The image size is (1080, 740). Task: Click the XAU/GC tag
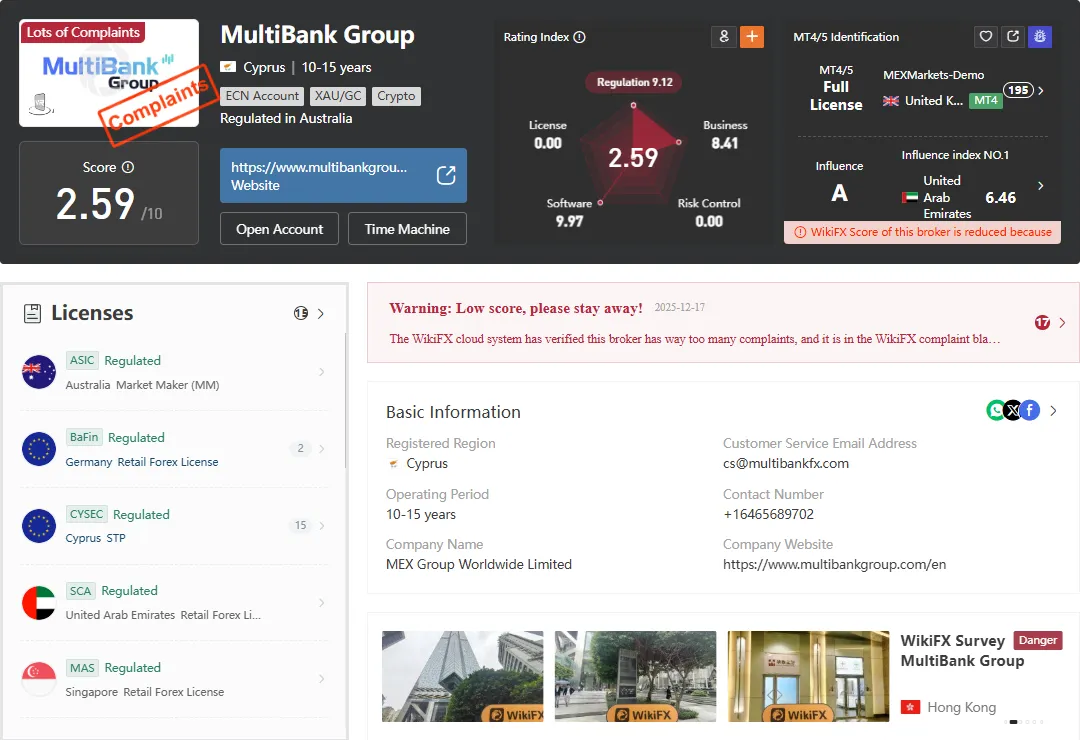[338, 96]
